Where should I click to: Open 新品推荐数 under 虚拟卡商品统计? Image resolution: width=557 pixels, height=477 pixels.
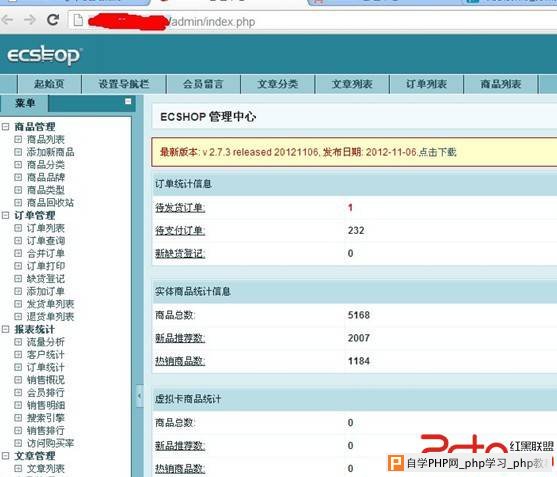pyautogui.click(x=180, y=446)
